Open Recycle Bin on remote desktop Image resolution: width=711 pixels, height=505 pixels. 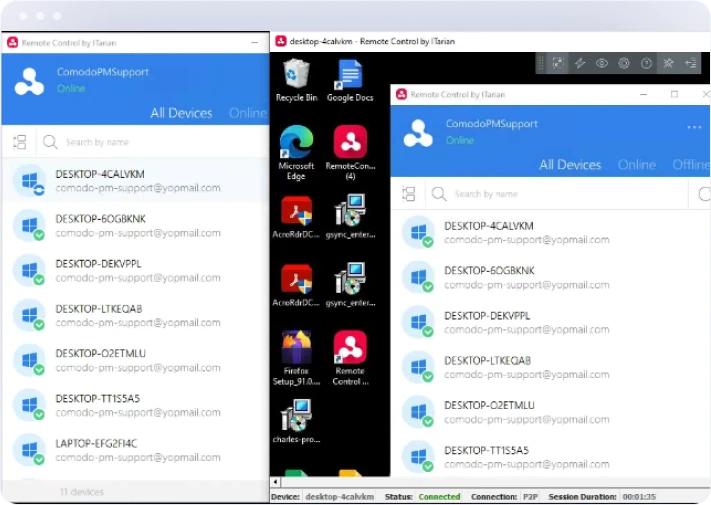coord(296,80)
